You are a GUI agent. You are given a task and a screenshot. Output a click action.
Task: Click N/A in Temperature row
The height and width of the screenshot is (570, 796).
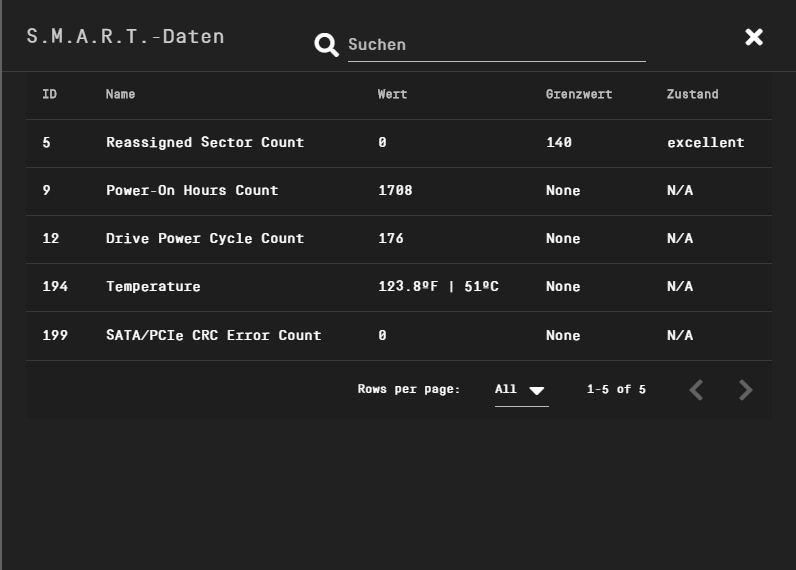[680, 287]
